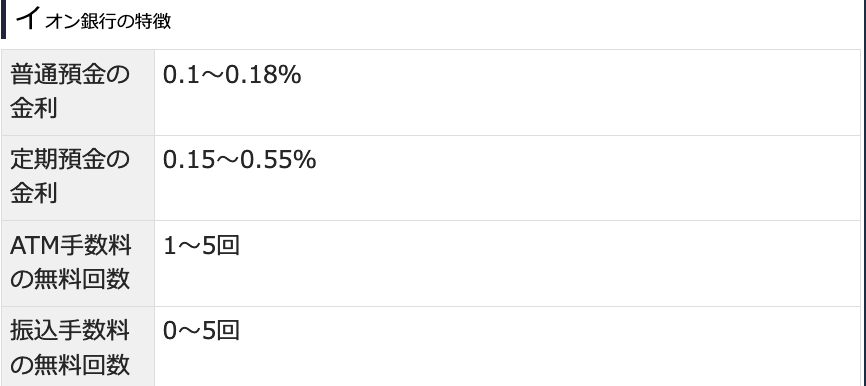Click the 0～5回 transfer free count

[201, 331]
